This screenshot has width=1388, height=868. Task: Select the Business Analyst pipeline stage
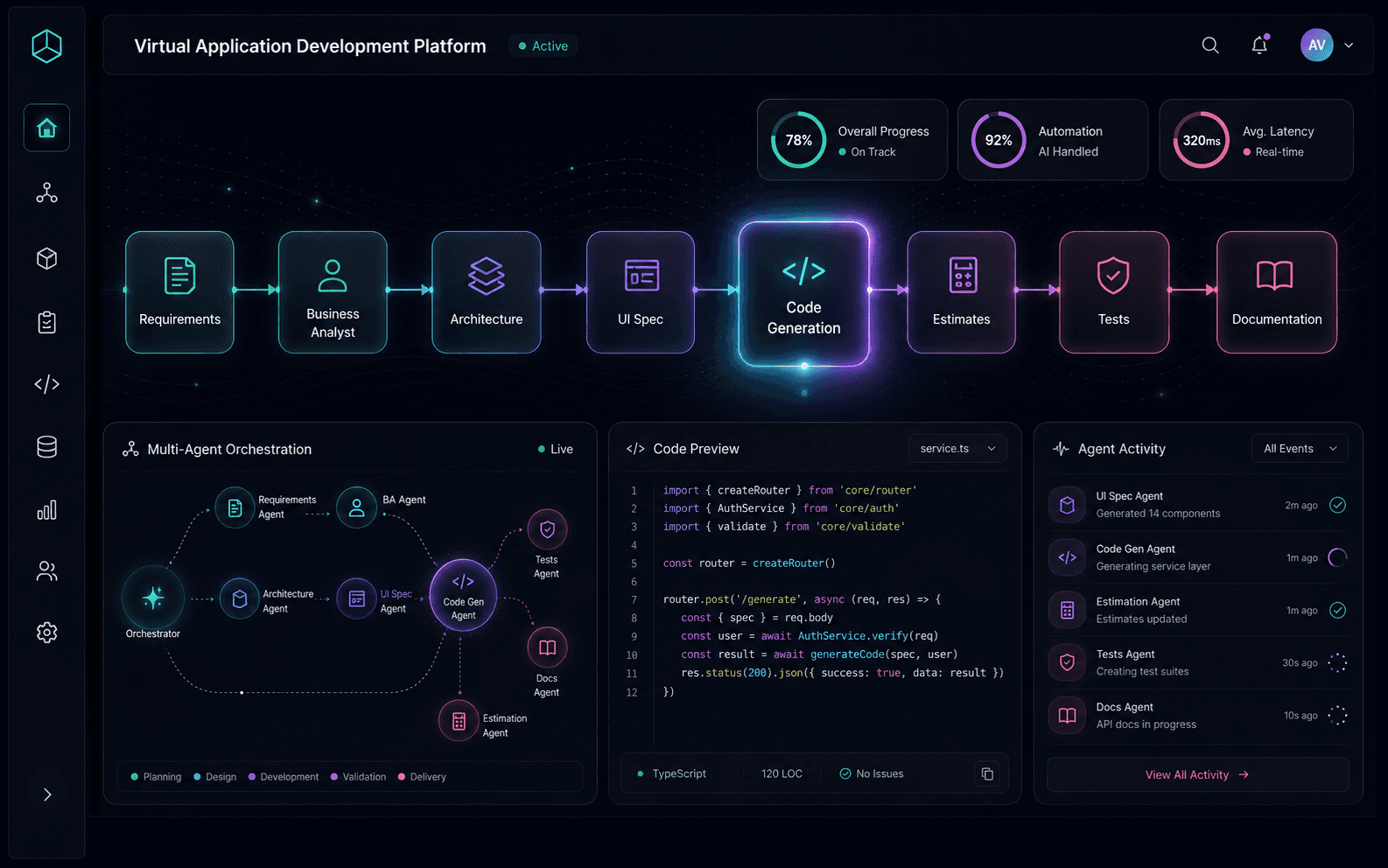333,292
